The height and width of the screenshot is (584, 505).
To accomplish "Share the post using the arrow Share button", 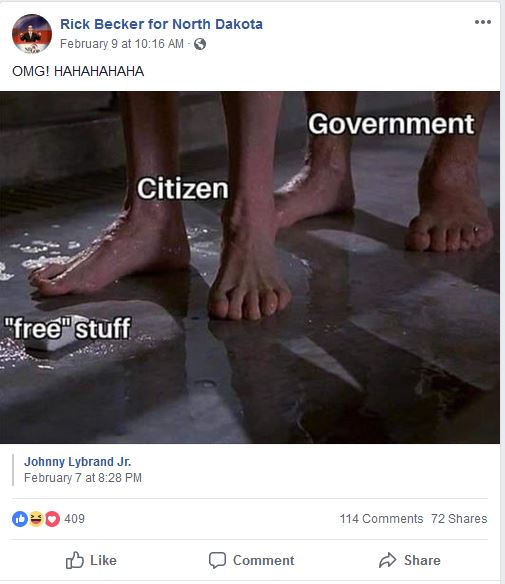I will pyautogui.click(x=410, y=560).
